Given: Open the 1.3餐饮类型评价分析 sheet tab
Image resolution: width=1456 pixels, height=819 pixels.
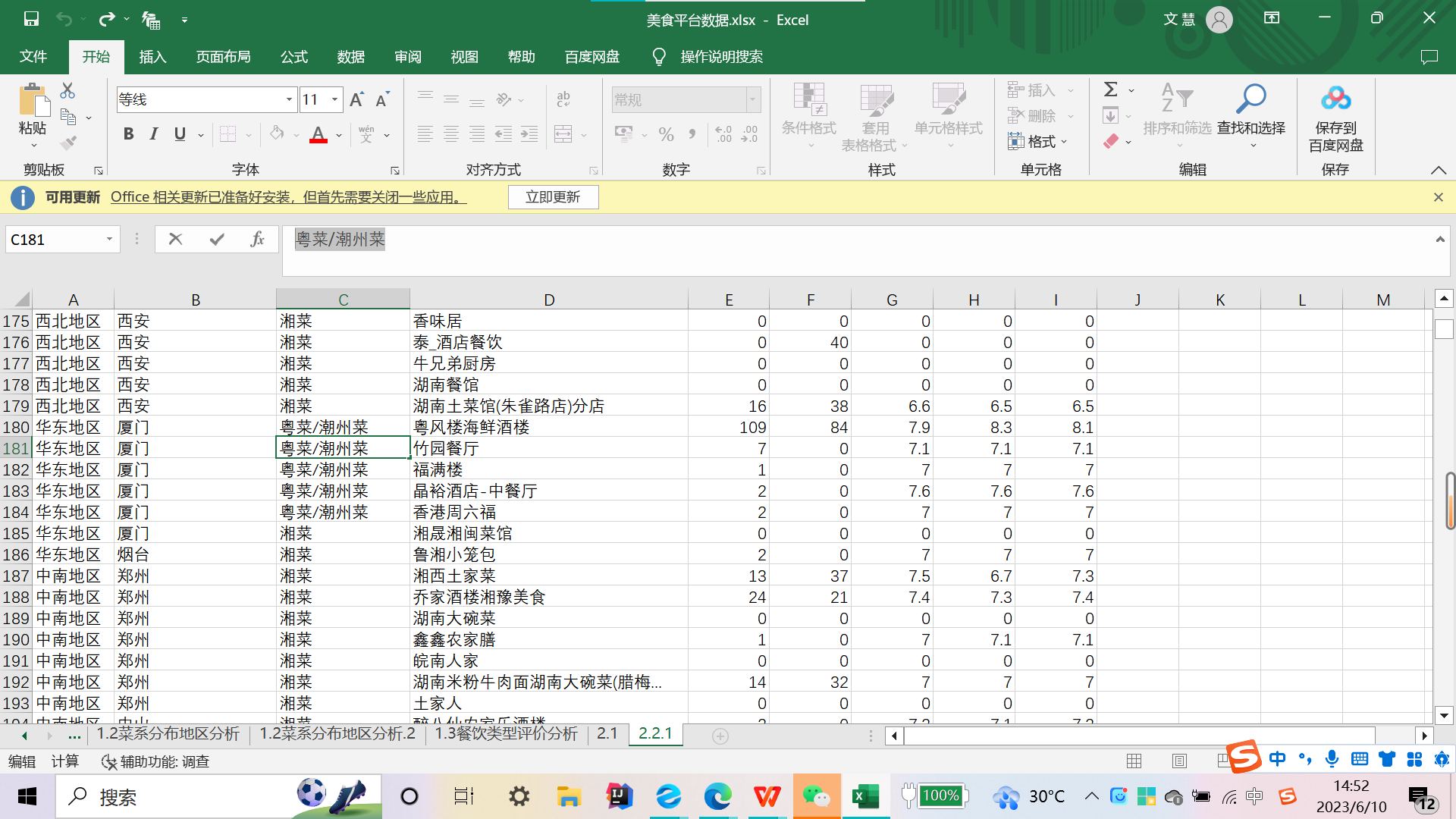Looking at the screenshot, I should pyautogui.click(x=506, y=734).
